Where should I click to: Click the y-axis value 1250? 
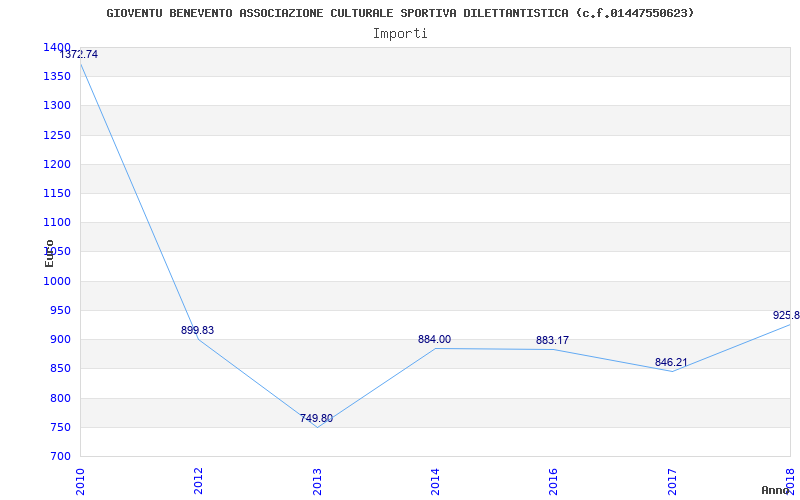click(57, 135)
